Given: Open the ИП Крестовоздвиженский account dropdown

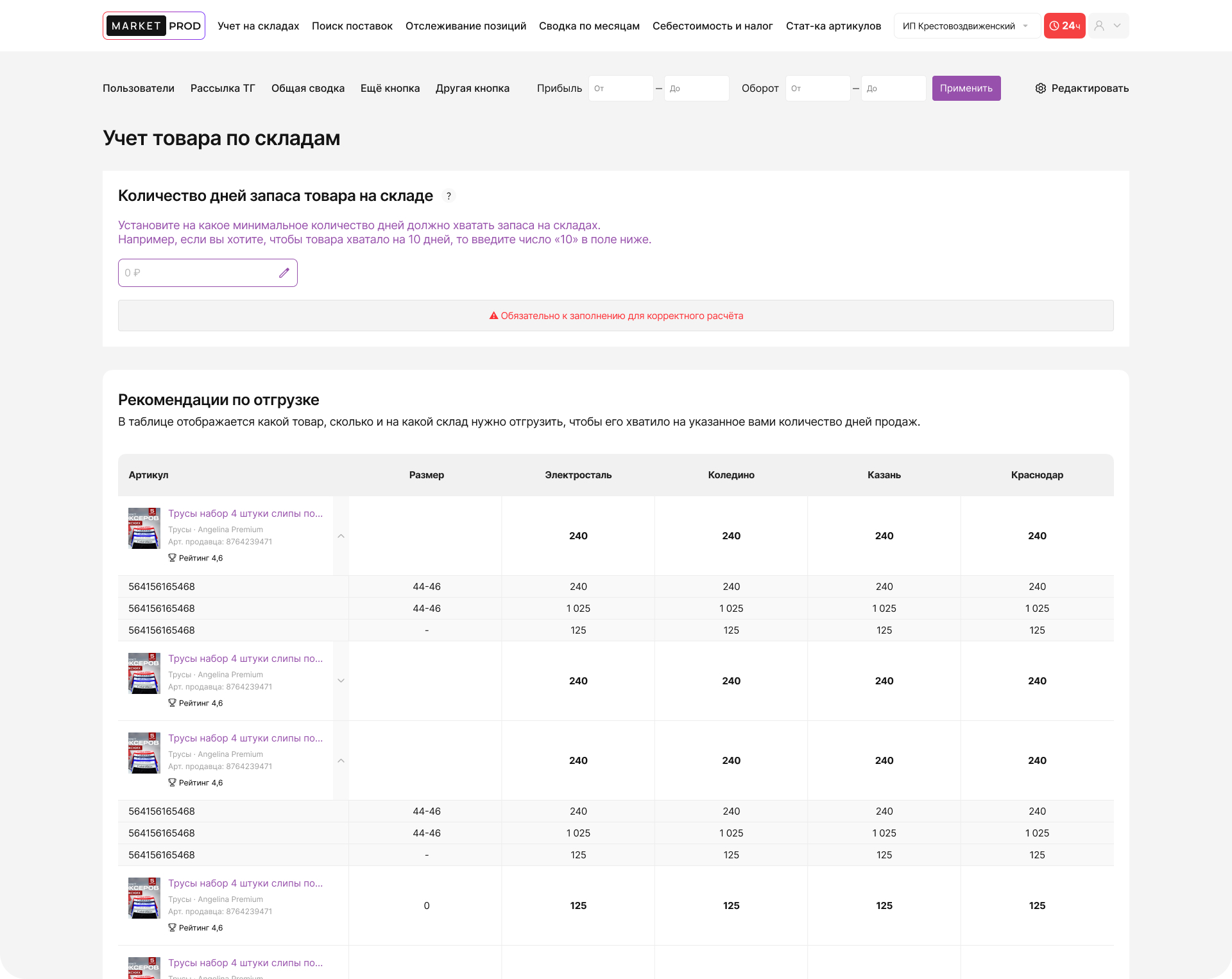Looking at the screenshot, I should [966, 26].
